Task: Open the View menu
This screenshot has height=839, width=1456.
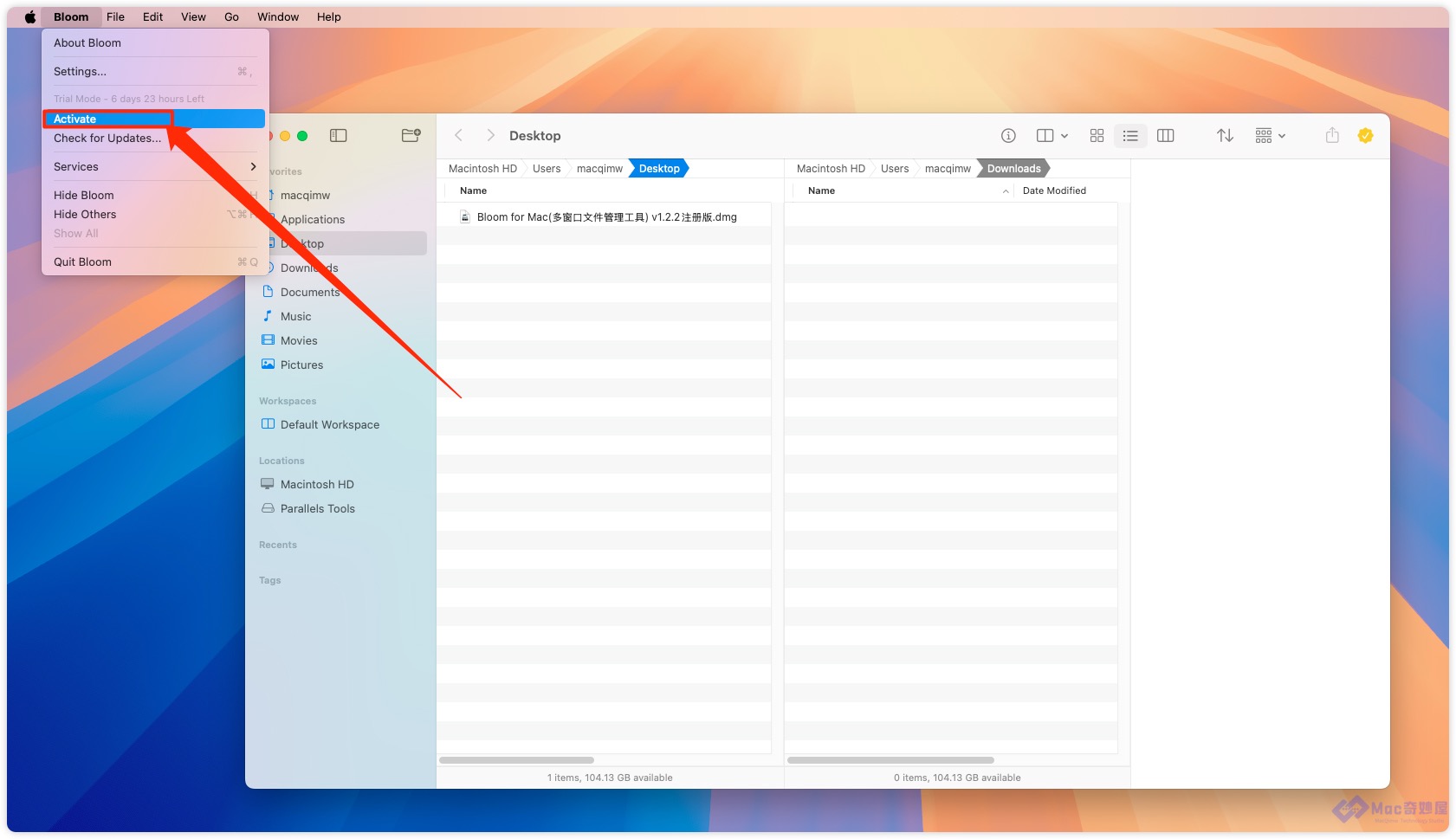Action: 193,16
